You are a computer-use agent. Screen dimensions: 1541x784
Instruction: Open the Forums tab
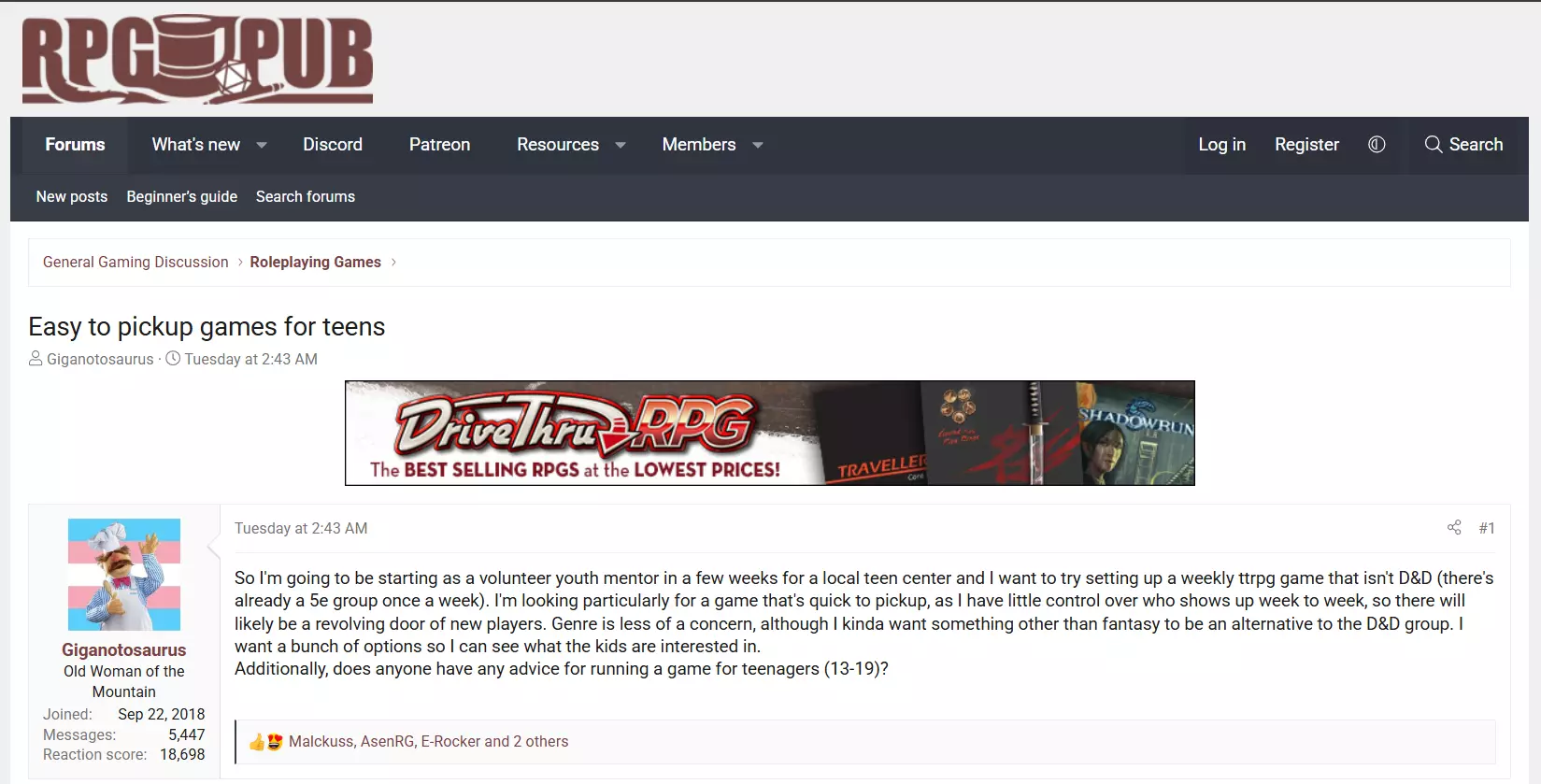coord(75,145)
